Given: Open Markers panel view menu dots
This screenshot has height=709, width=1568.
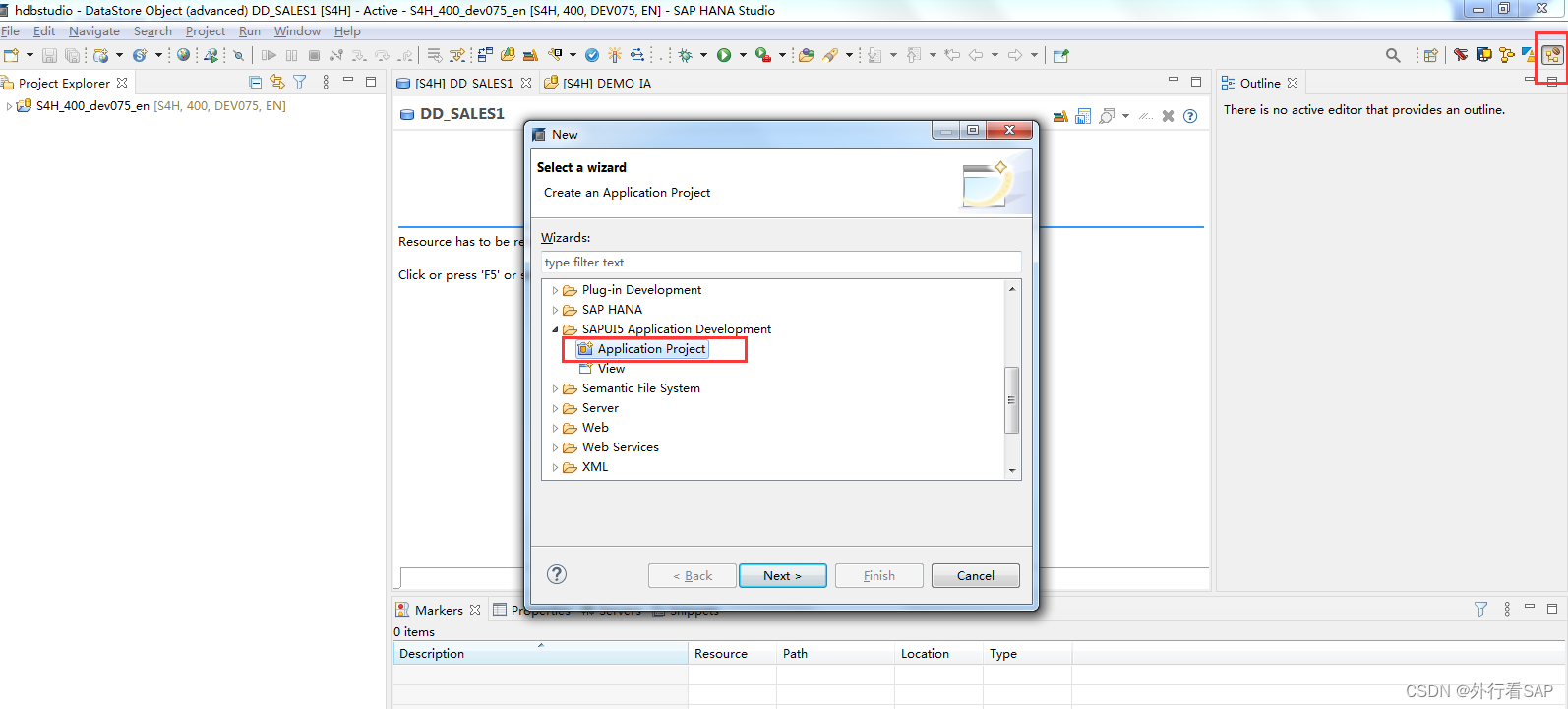Looking at the screenshot, I should coord(1507,610).
